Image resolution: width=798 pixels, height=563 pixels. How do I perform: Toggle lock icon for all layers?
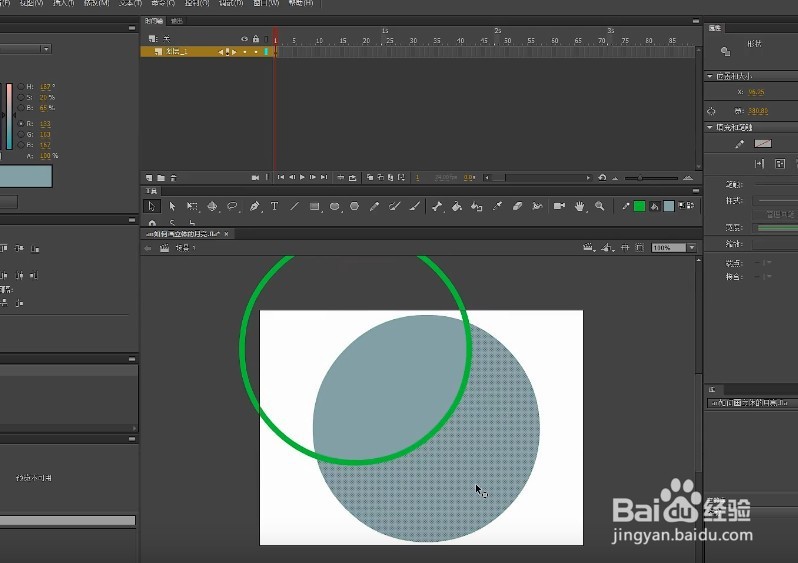coord(256,39)
